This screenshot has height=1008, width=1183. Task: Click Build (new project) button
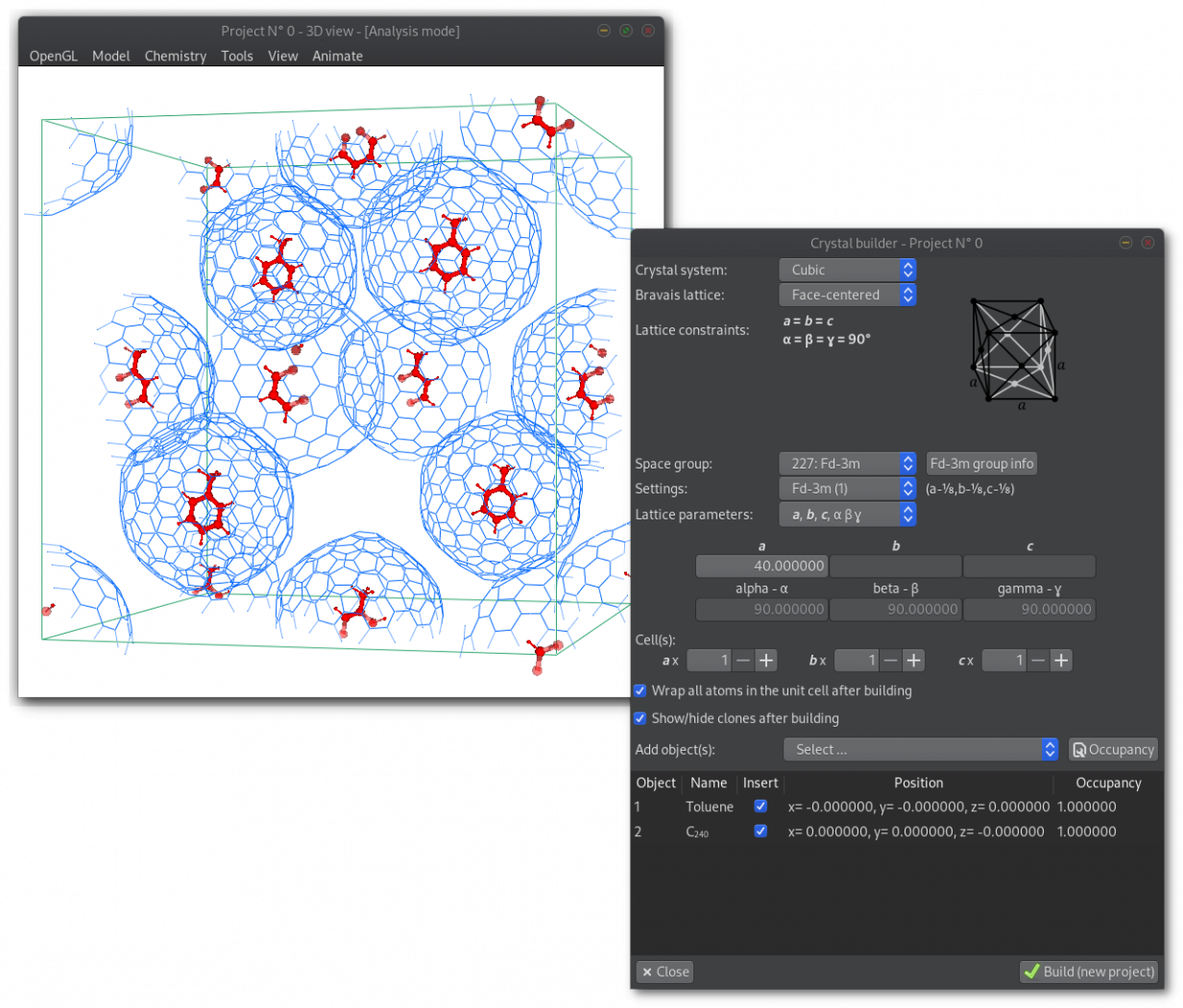click(x=1089, y=972)
